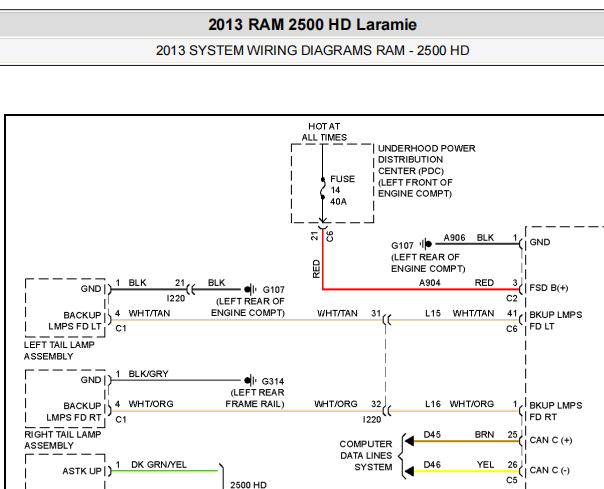The height and width of the screenshot is (489, 604).
Task: Click the 'D46' circuit label
Action: click(x=432, y=465)
